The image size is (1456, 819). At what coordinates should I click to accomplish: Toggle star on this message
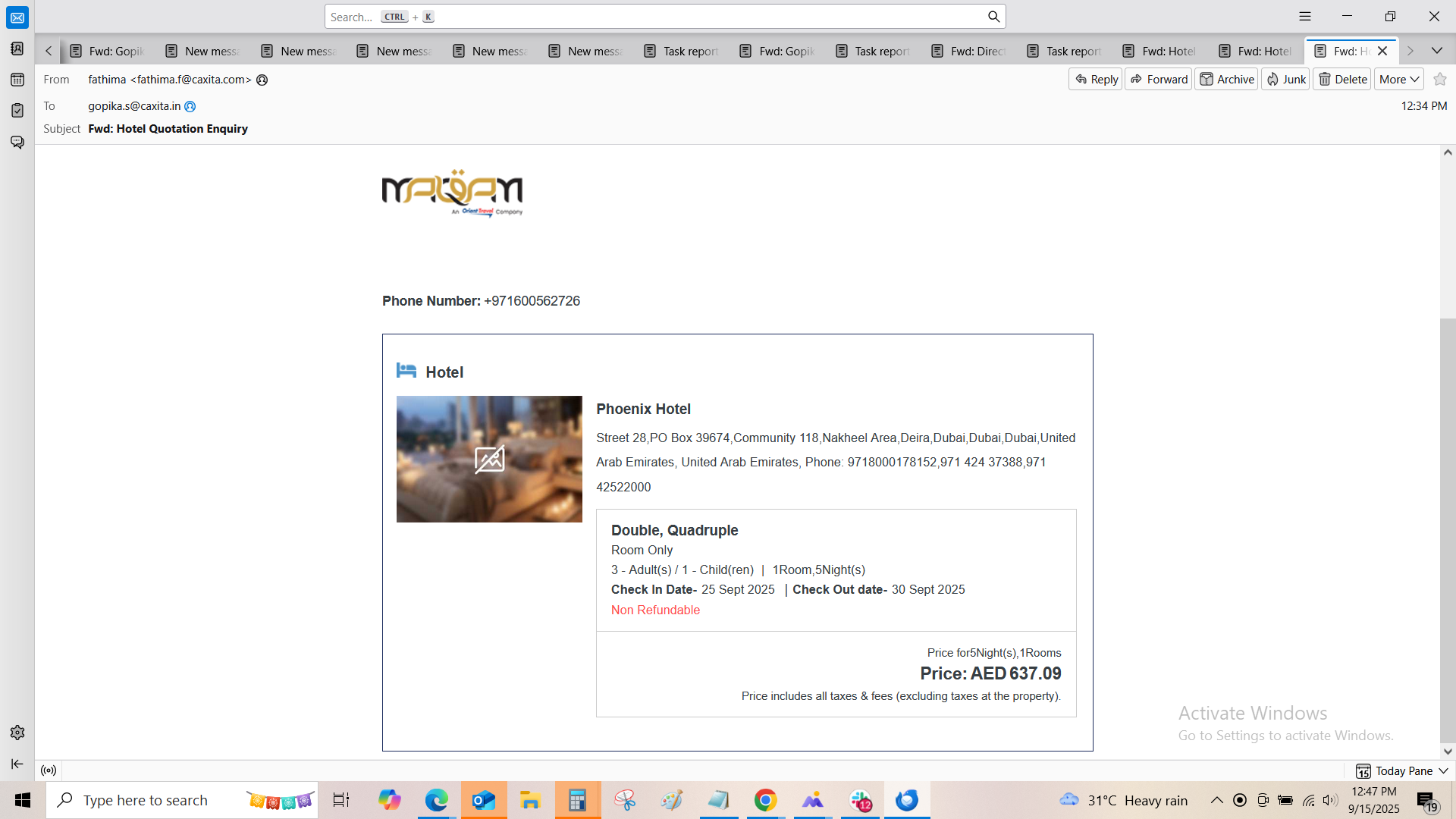1440,79
